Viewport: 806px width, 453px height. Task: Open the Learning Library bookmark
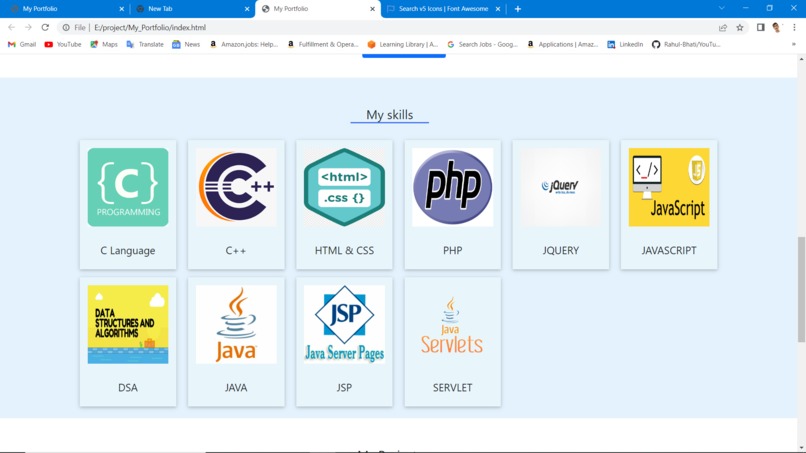402,44
